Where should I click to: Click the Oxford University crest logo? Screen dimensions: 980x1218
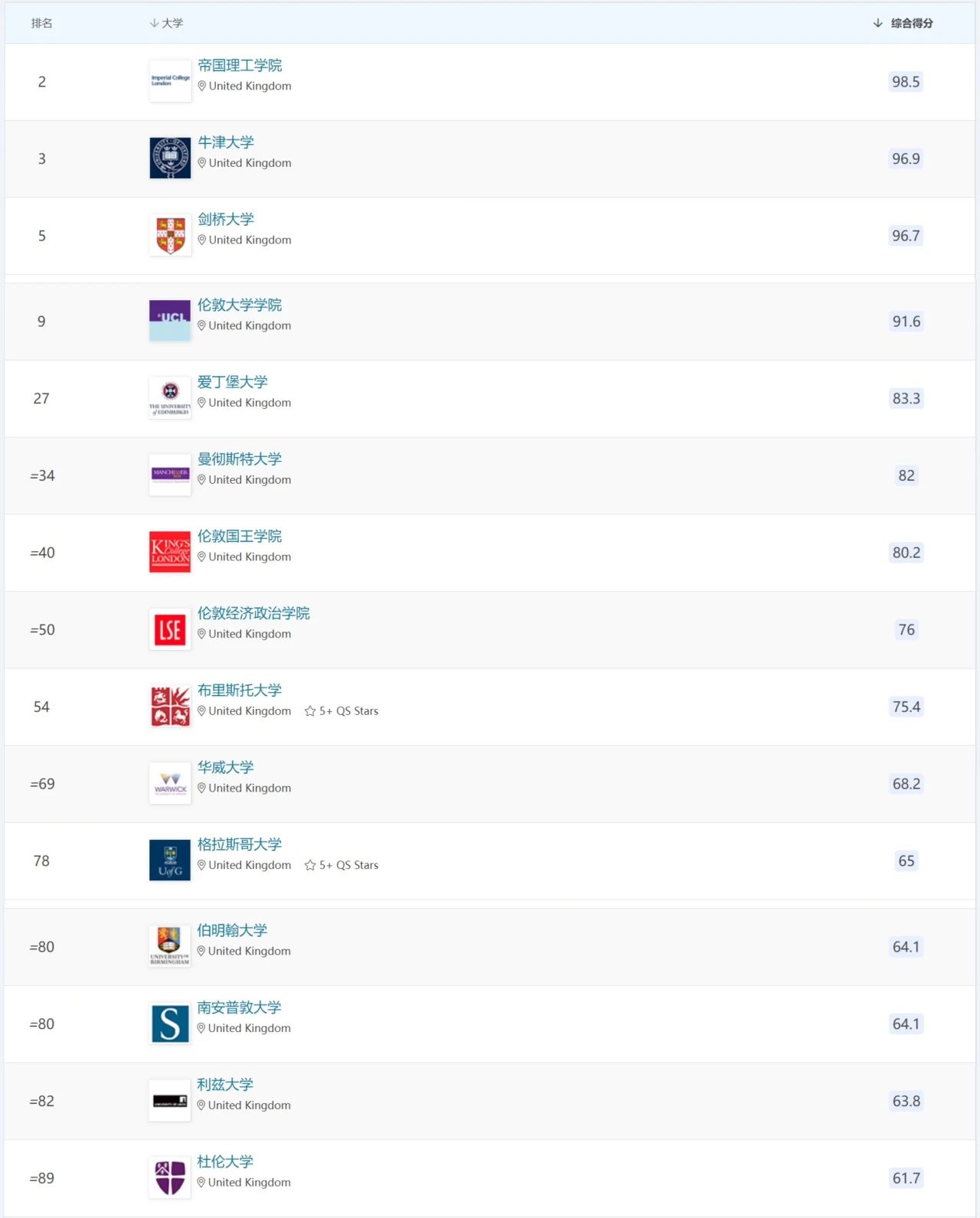(x=170, y=158)
